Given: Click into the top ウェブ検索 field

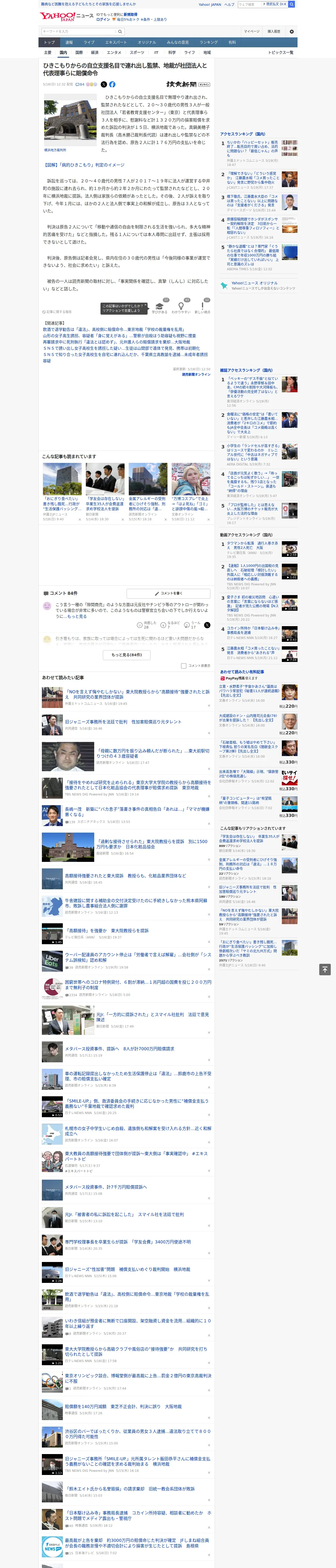Looking at the screenshot, I should coord(249,4).
